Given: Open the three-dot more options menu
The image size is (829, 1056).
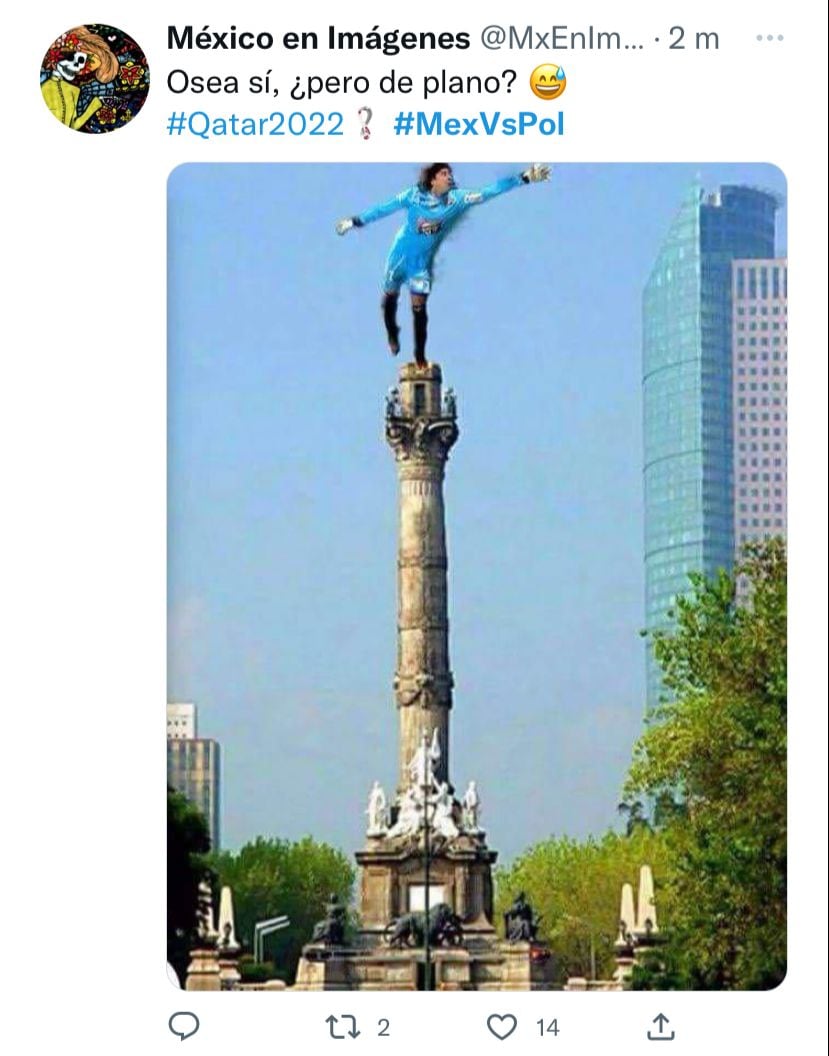Looking at the screenshot, I should 770,38.
